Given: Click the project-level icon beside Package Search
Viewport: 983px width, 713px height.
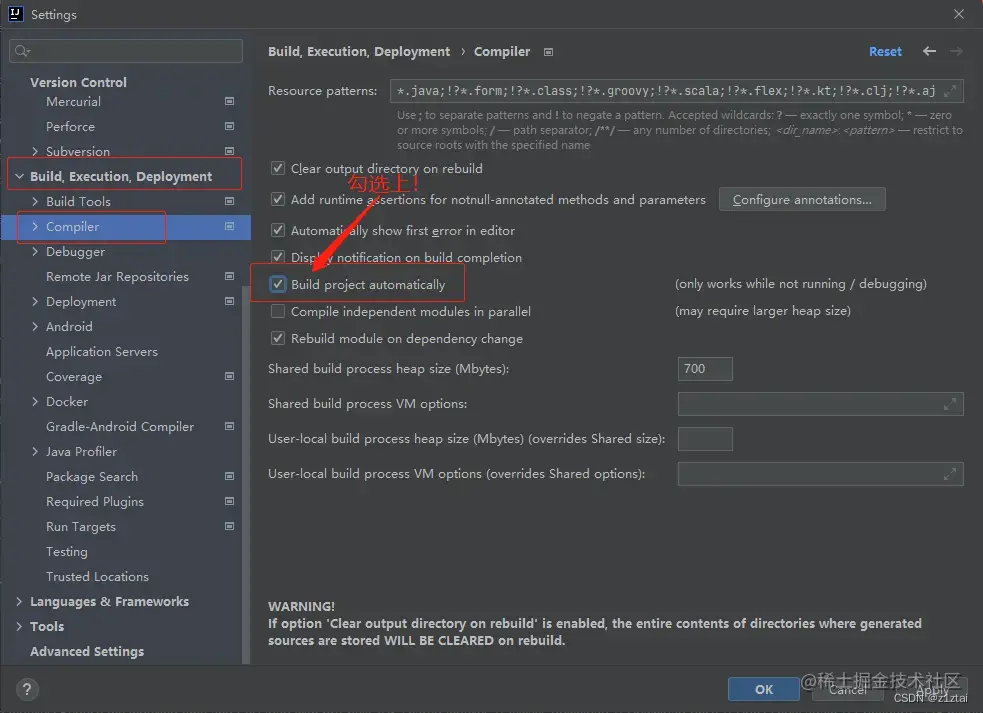Looking at the screenshot, I should click(229, 477).
